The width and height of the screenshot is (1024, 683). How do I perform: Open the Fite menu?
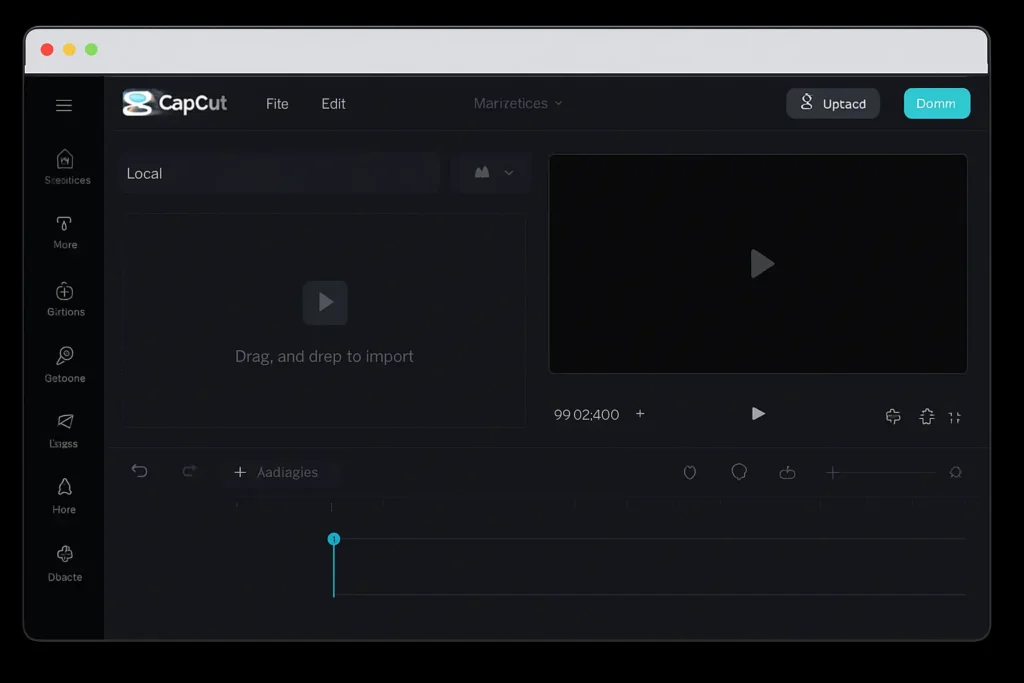point(277,104)
